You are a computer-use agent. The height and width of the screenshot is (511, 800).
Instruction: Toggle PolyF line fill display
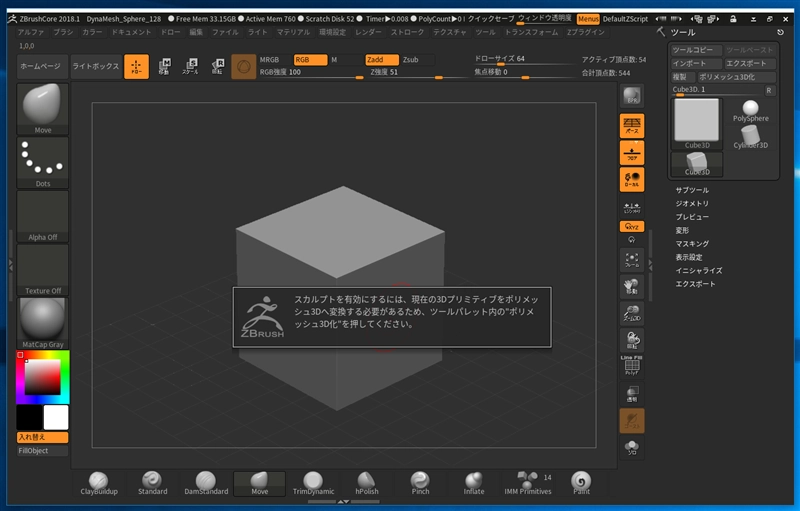coord(632,367)
